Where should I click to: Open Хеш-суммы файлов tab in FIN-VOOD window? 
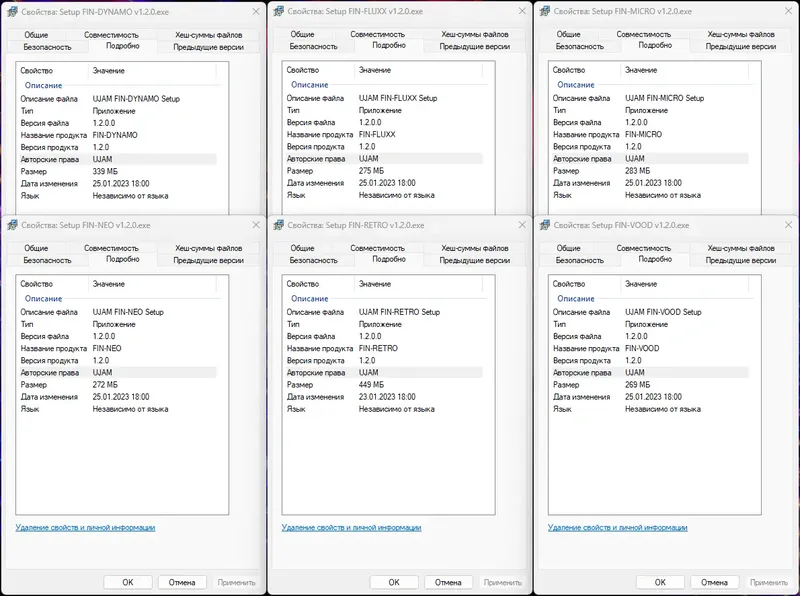[x=741, y=248]
